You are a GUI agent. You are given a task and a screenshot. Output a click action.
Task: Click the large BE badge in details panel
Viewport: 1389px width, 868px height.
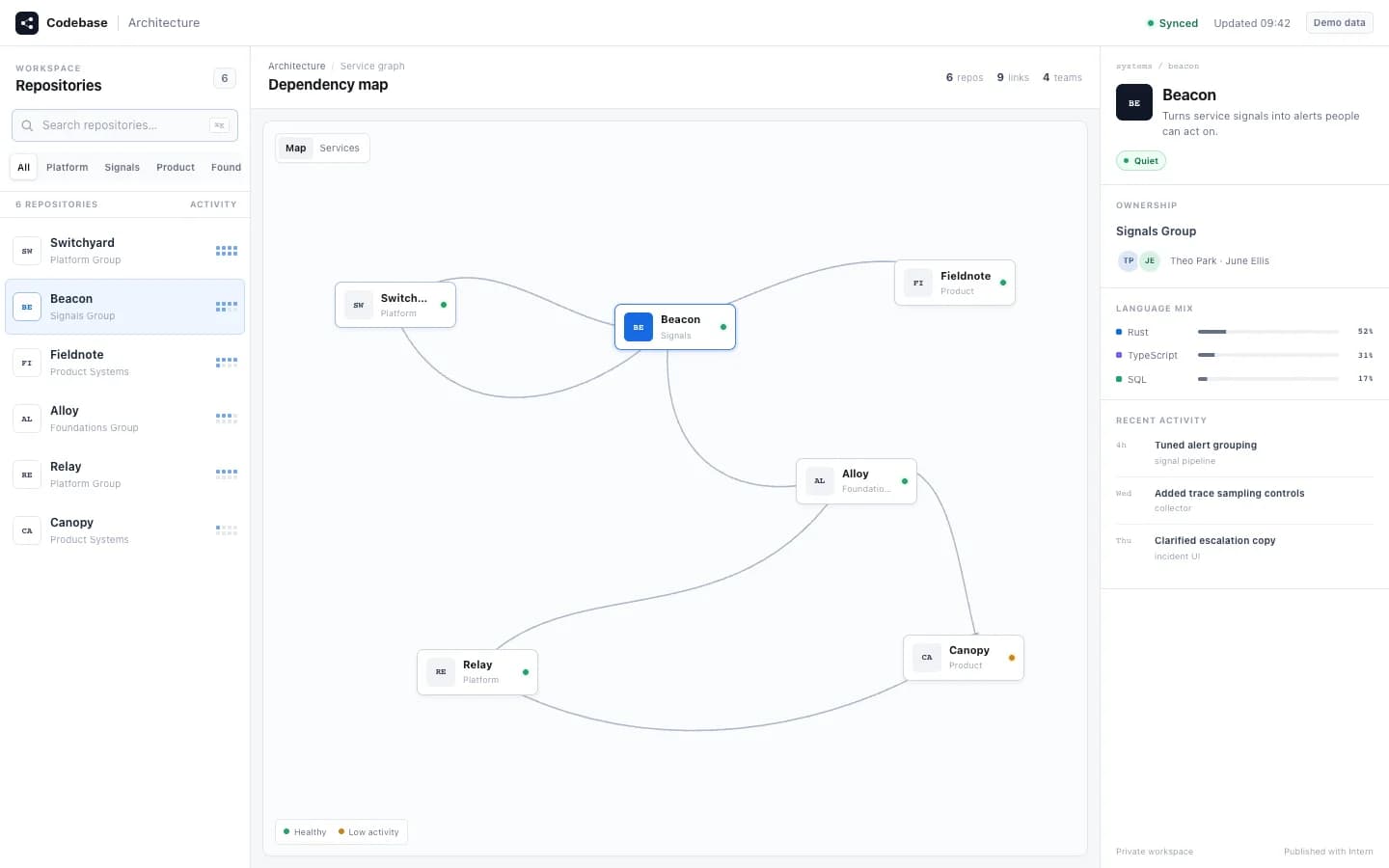(x=1134, y=102)
